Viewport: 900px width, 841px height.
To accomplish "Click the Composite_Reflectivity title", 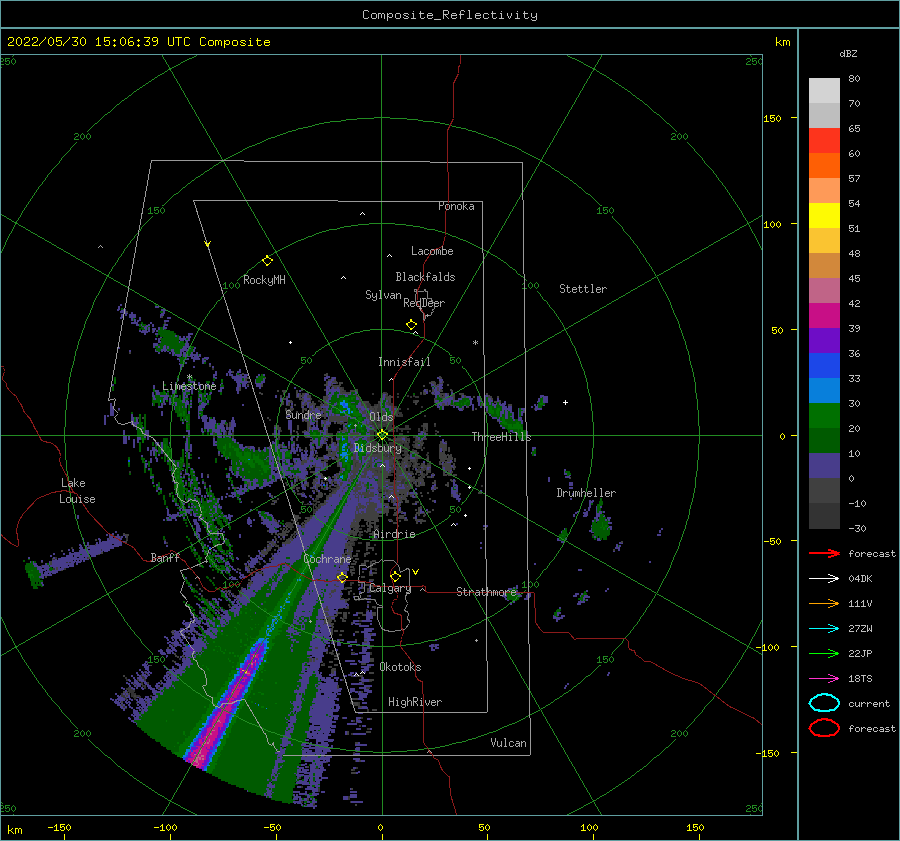I will [x=449, y=15].
